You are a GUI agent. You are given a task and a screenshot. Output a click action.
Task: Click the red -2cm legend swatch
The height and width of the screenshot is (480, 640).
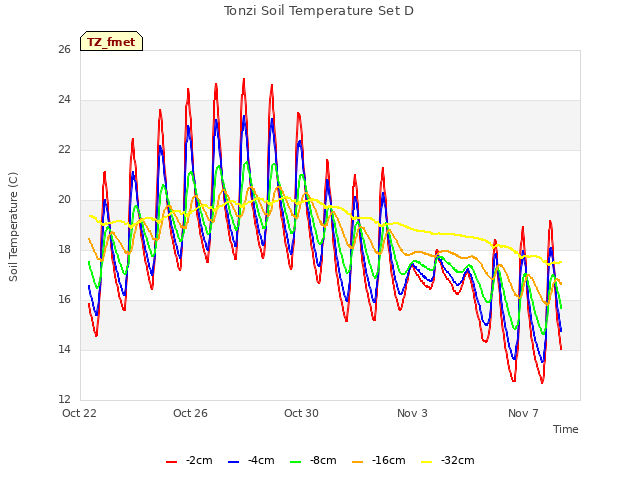tap(171, 462)
